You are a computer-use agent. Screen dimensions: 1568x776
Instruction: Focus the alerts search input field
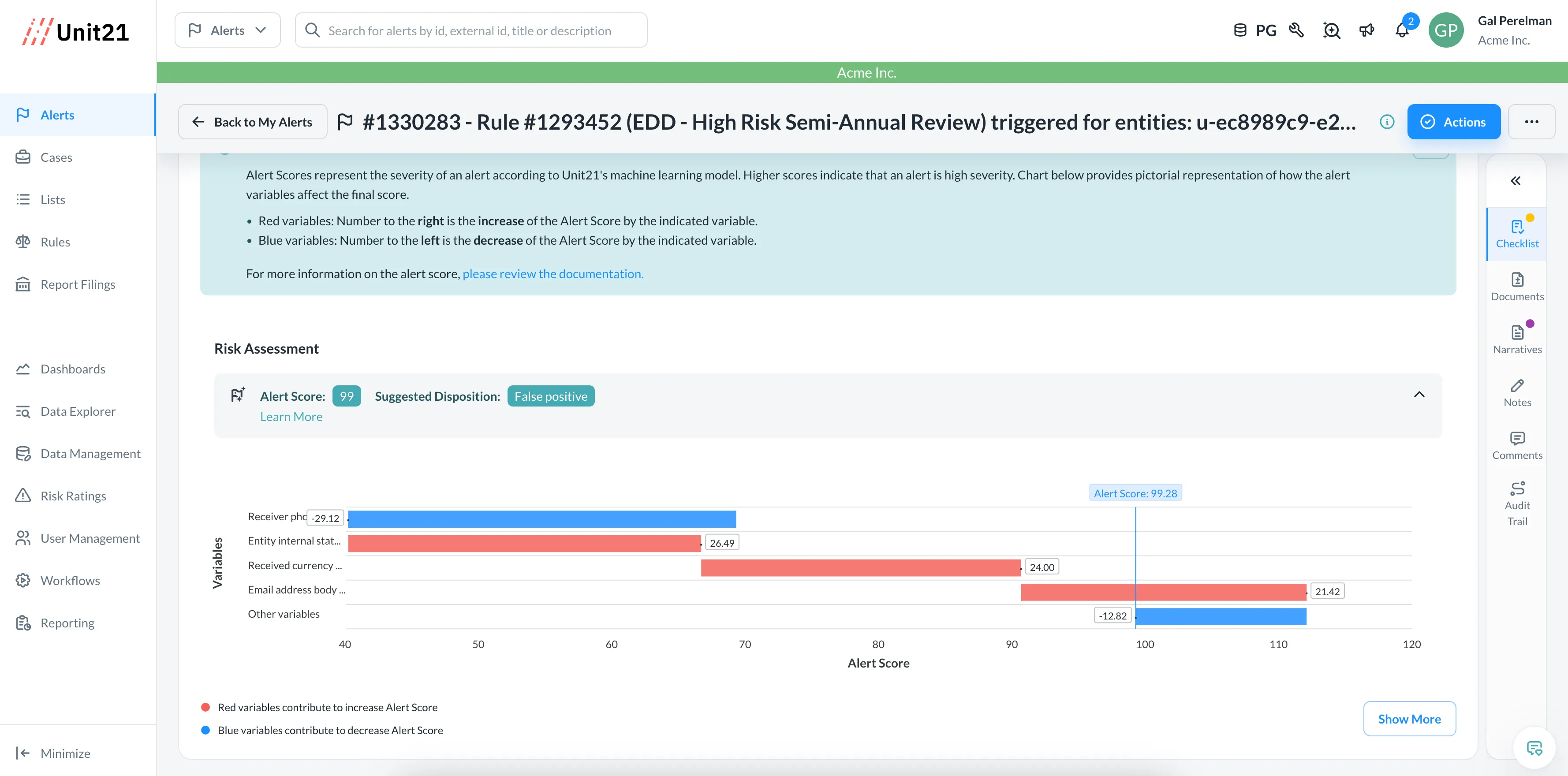pyautogui.click(x=470, y=30)
